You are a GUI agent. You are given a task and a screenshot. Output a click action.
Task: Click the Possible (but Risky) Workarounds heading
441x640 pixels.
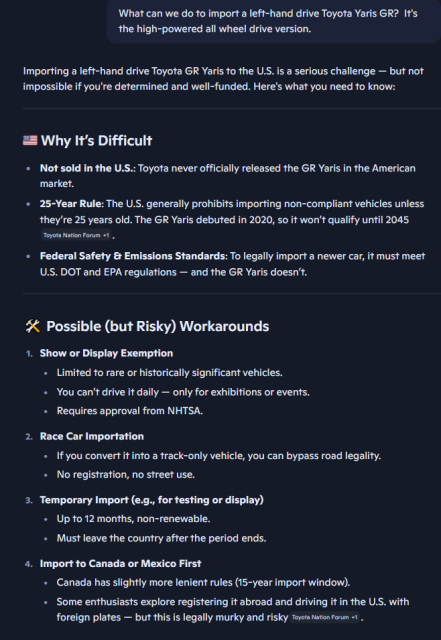pyautogui.click(x=158, y=326)
